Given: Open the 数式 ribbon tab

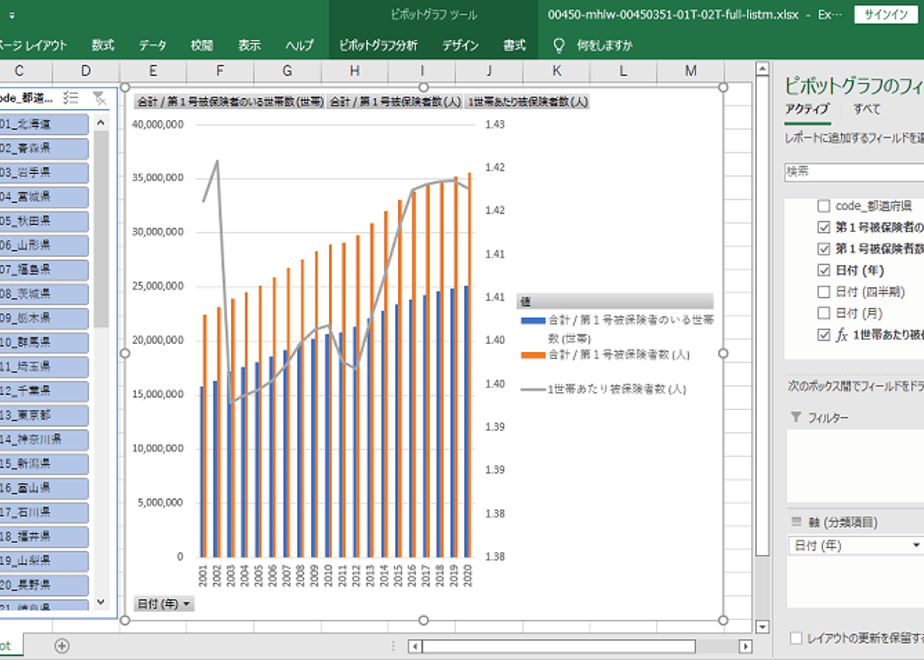Looking at the screenshot, I should click(103, 45).
